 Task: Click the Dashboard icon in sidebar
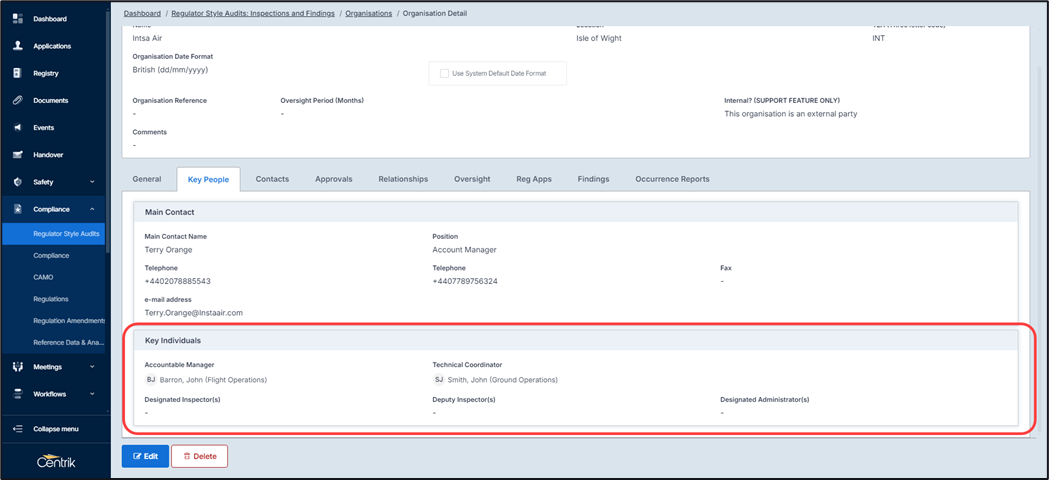tap(17, 19)
